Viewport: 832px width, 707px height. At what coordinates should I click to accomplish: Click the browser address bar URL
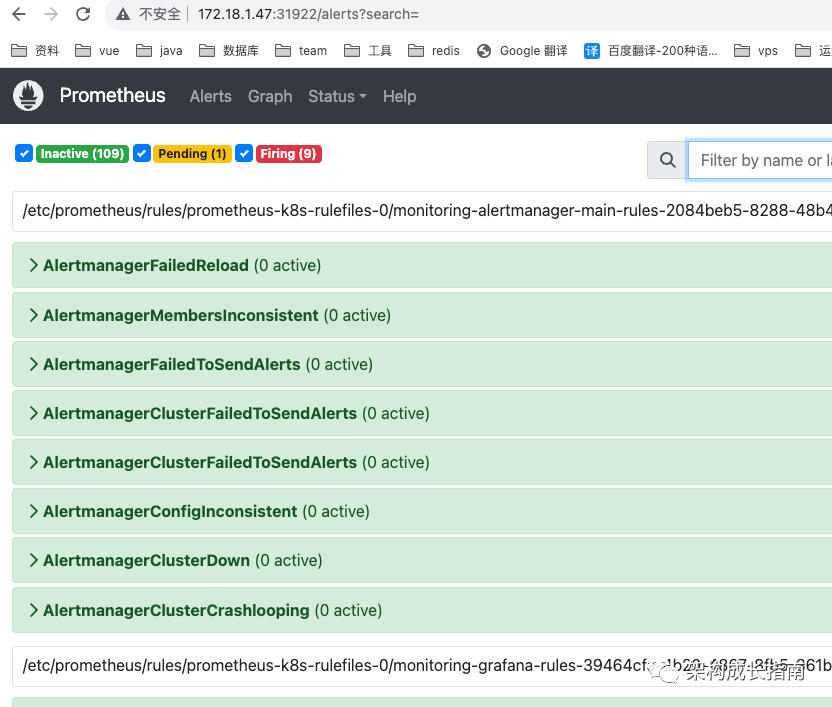tap(308, 14)
